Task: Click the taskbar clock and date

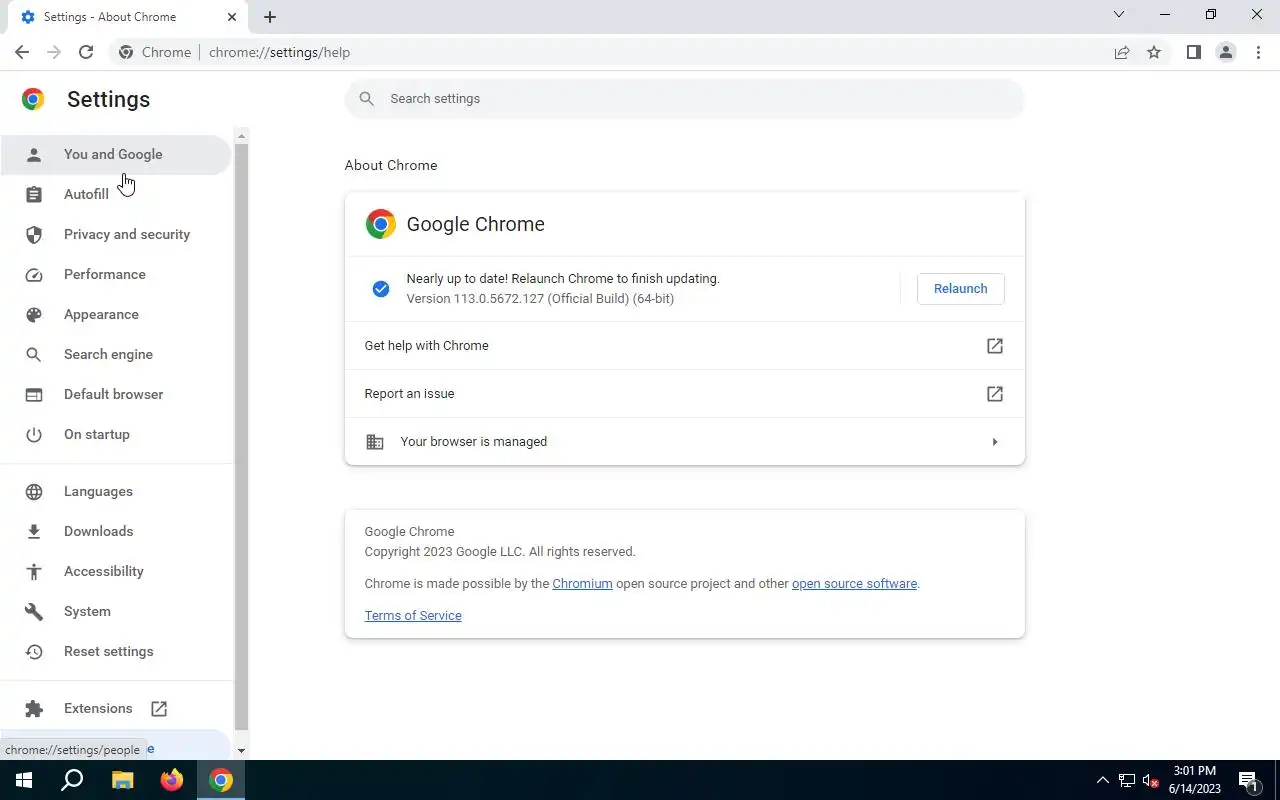Action: pyautogui.click(x=1195, y=780)
